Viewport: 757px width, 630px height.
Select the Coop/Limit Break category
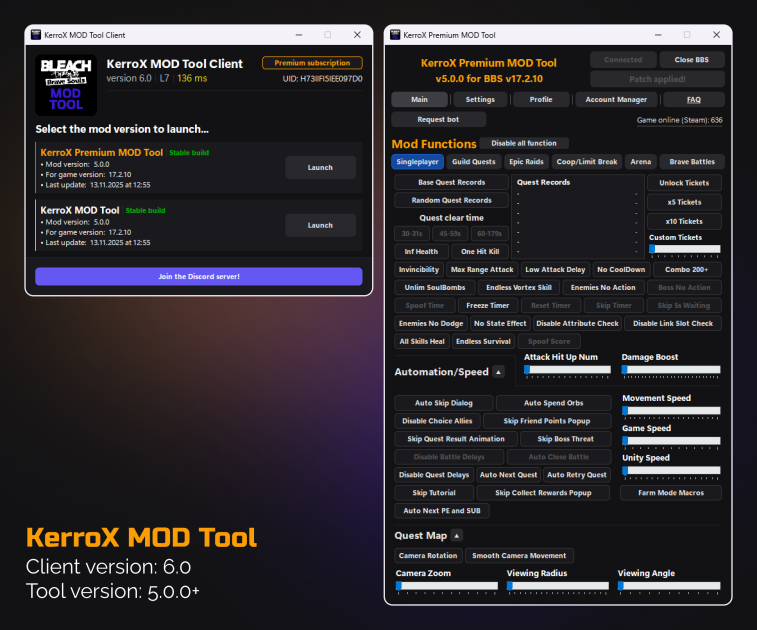[x=587, y=162]
